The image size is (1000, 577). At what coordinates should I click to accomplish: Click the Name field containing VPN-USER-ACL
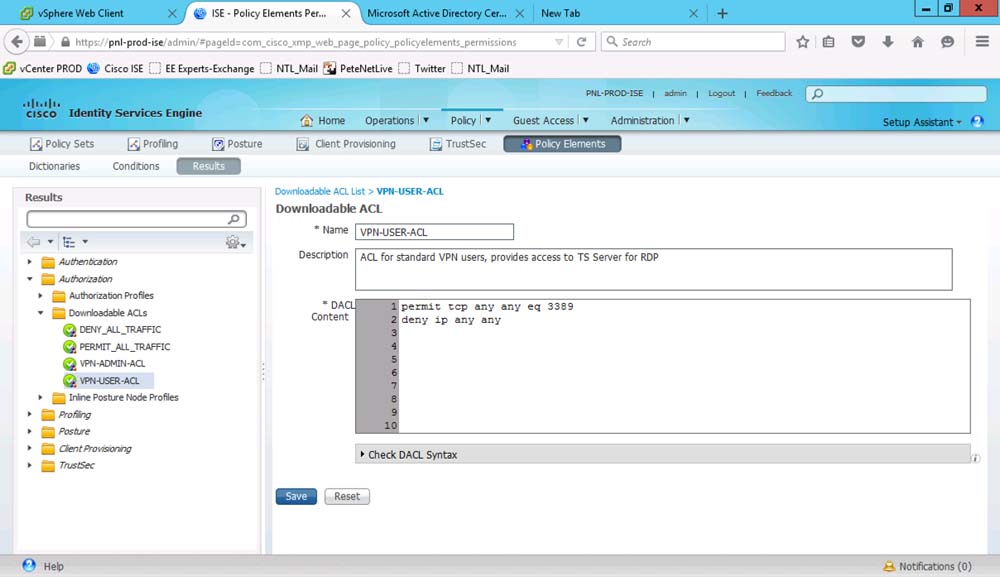(x=434, y=232)
